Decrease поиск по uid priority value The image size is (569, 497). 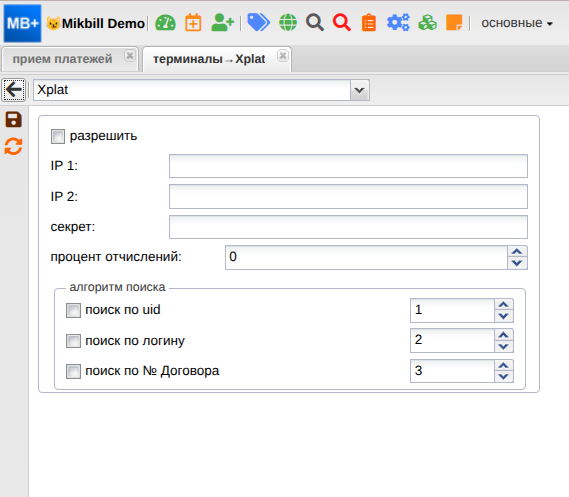point(504,316)
